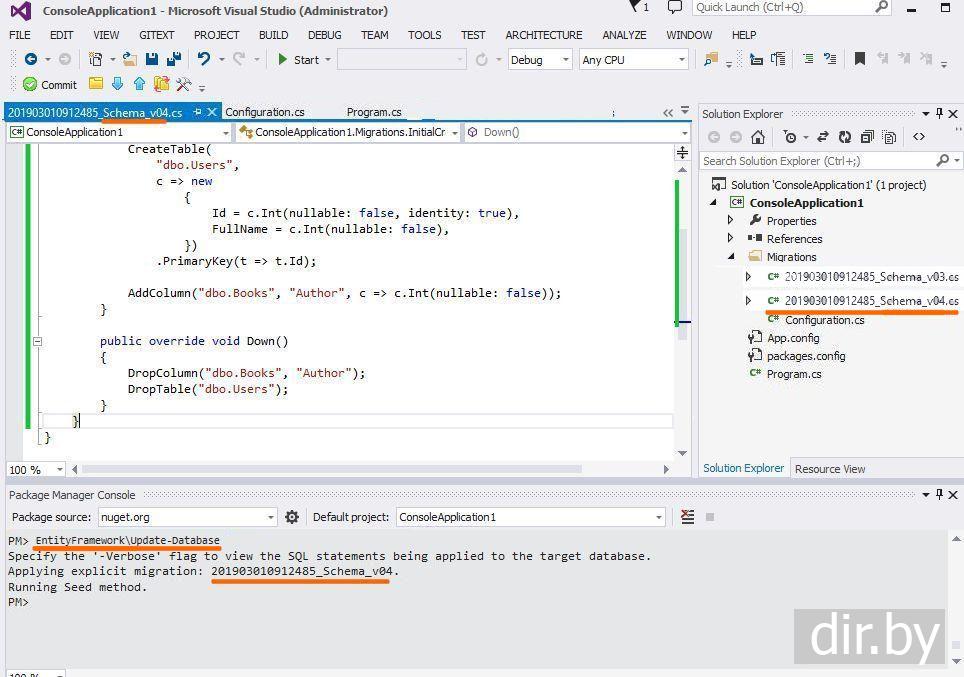This screenshot has height=677, width=964.
Task: Toggle Show All Files in Solution Explorer
Action: click(891, 137)
